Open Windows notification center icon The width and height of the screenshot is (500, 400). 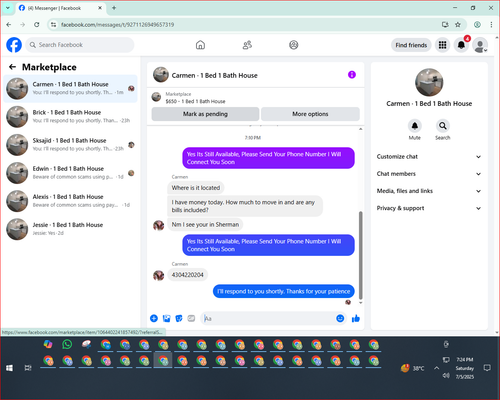point(487,368)
